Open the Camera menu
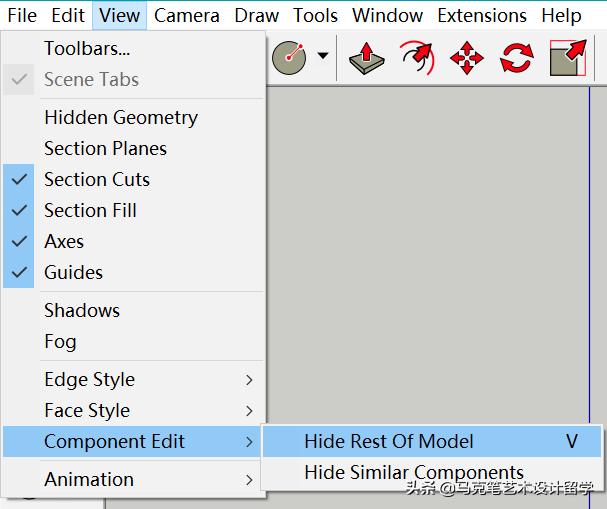 (187, 16)
